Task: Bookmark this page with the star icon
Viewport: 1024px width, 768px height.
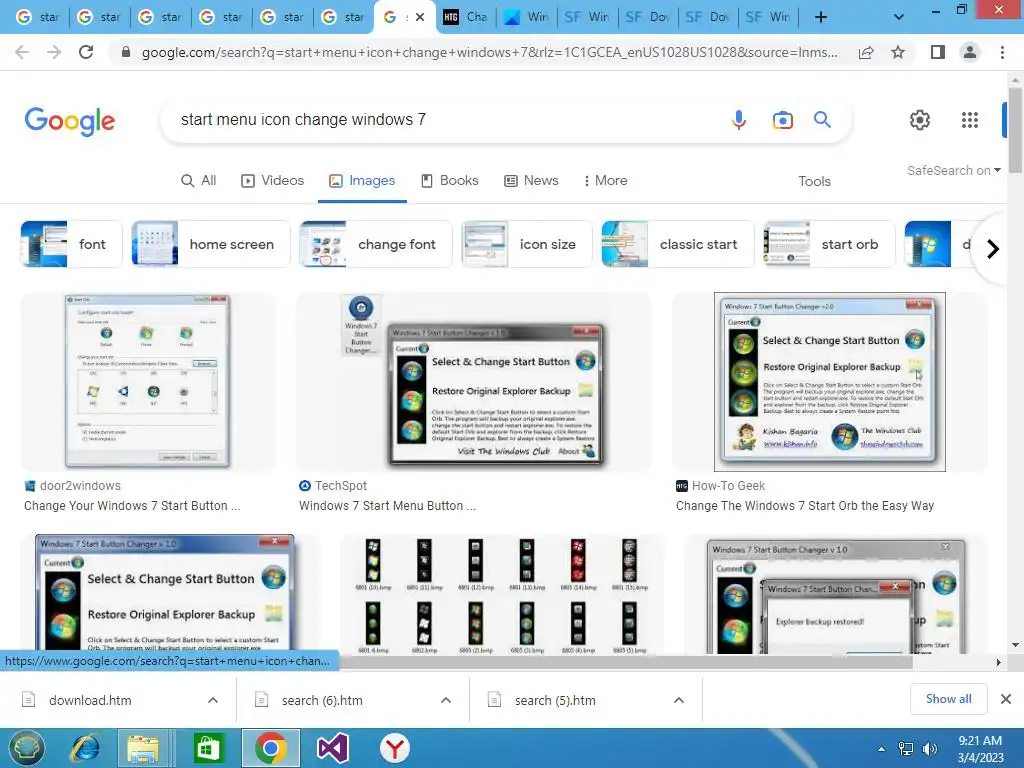Action: pos(898,52)
